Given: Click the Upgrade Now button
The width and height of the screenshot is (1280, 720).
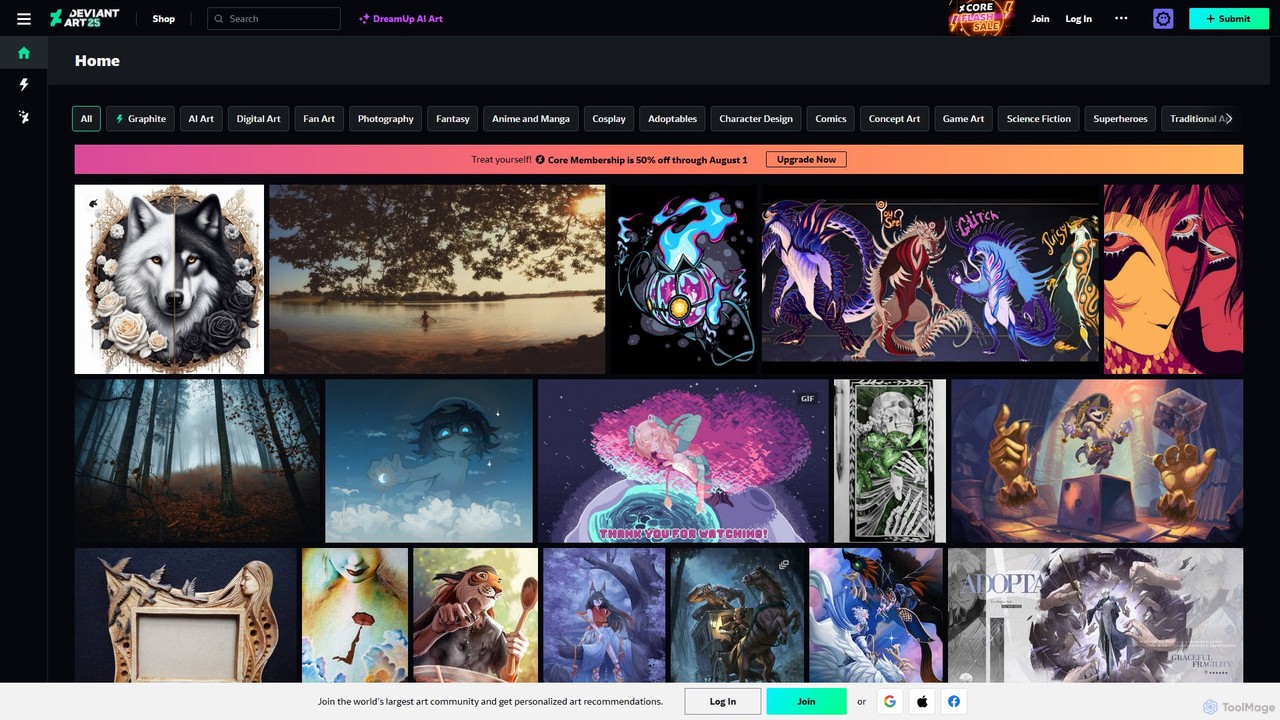Looking at the screenshot, I should click(806, 159).
